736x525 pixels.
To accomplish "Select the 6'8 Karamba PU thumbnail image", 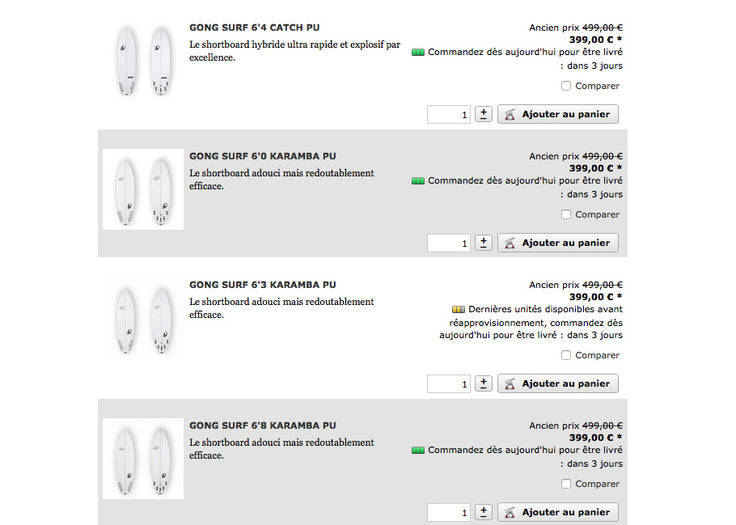I will [143, 460].
